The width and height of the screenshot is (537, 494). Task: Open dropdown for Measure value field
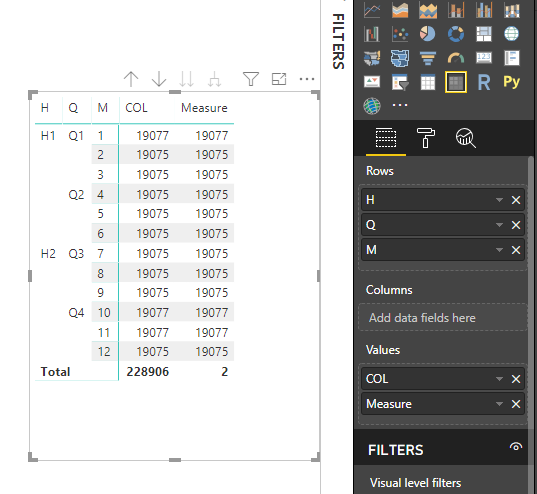point(499,404)
